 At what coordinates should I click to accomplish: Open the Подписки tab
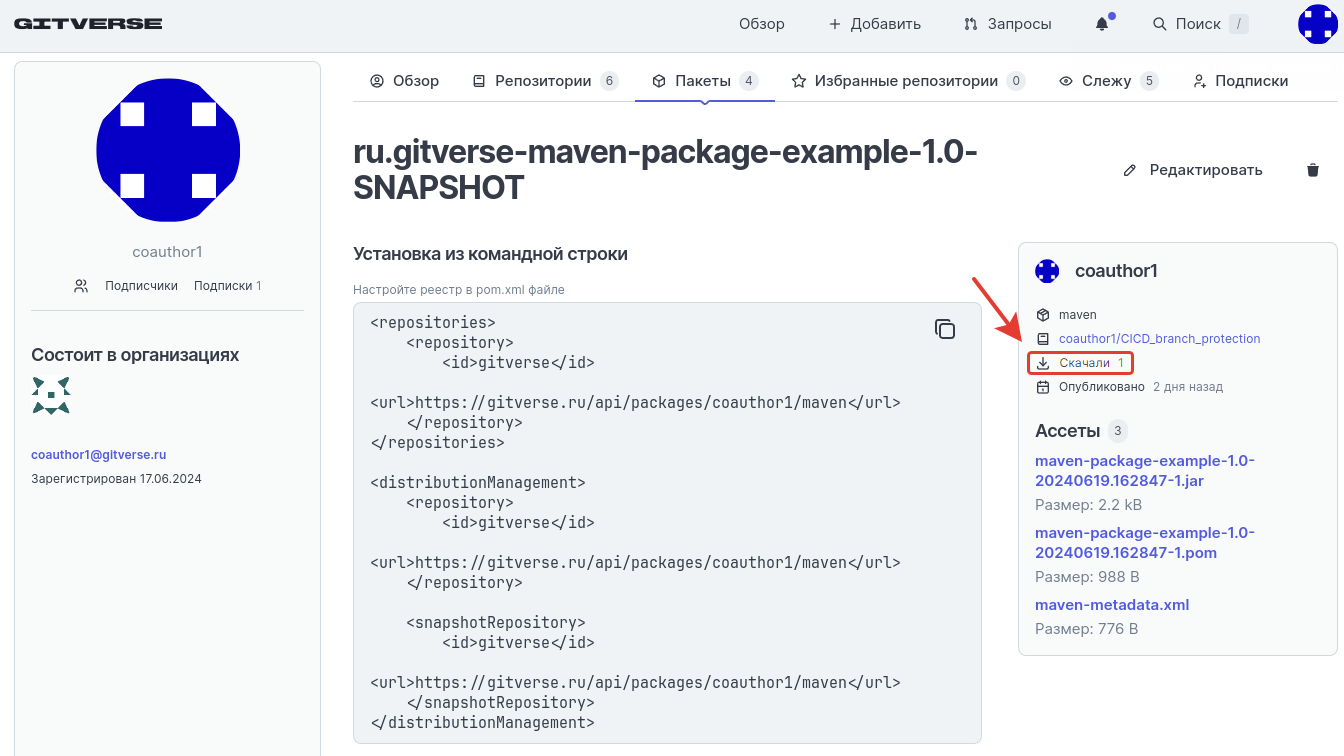click(x=1240, y=81)
